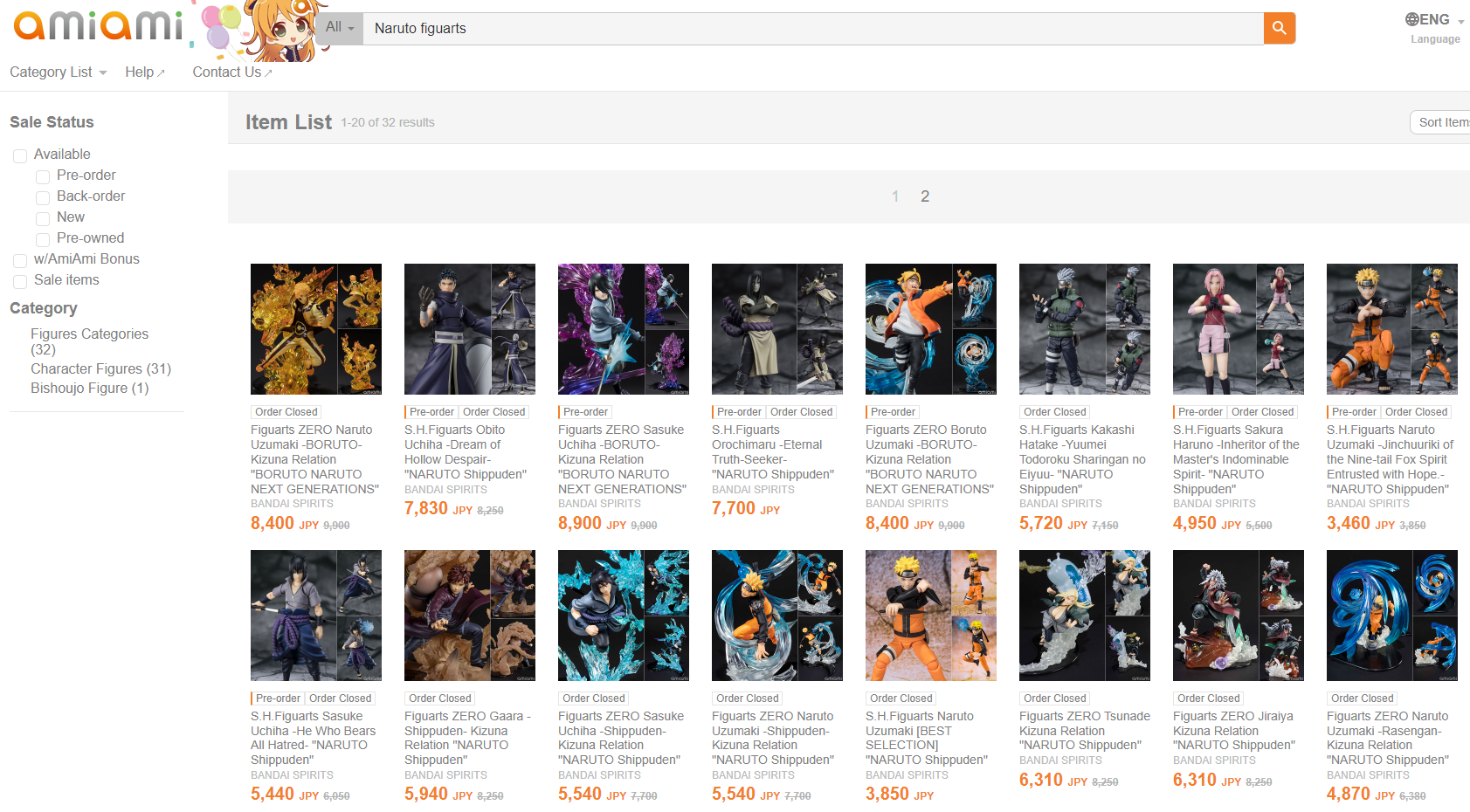The height and width of the screenshot is (812, 1470).
Task: Click the 3,460 JPY Naruto Jinchuuriki price
Action: [1361, 524]
